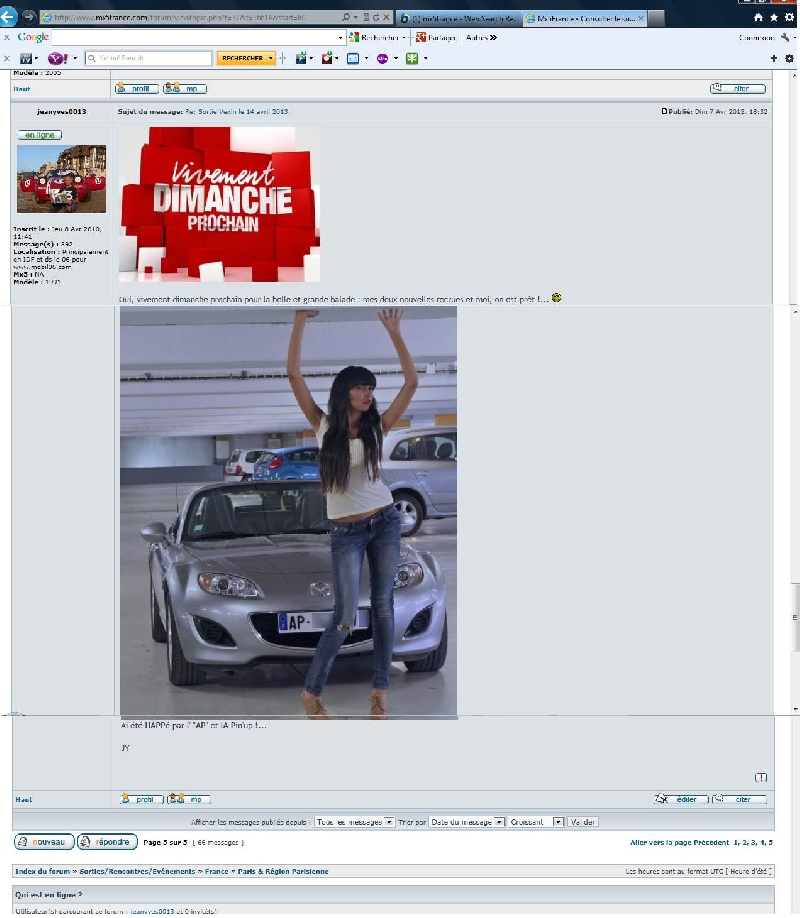This screenshot has width=800, height=918.
Task: Go back with the browser back arrow
Action: pyautogui.click(x=8, y=17)
